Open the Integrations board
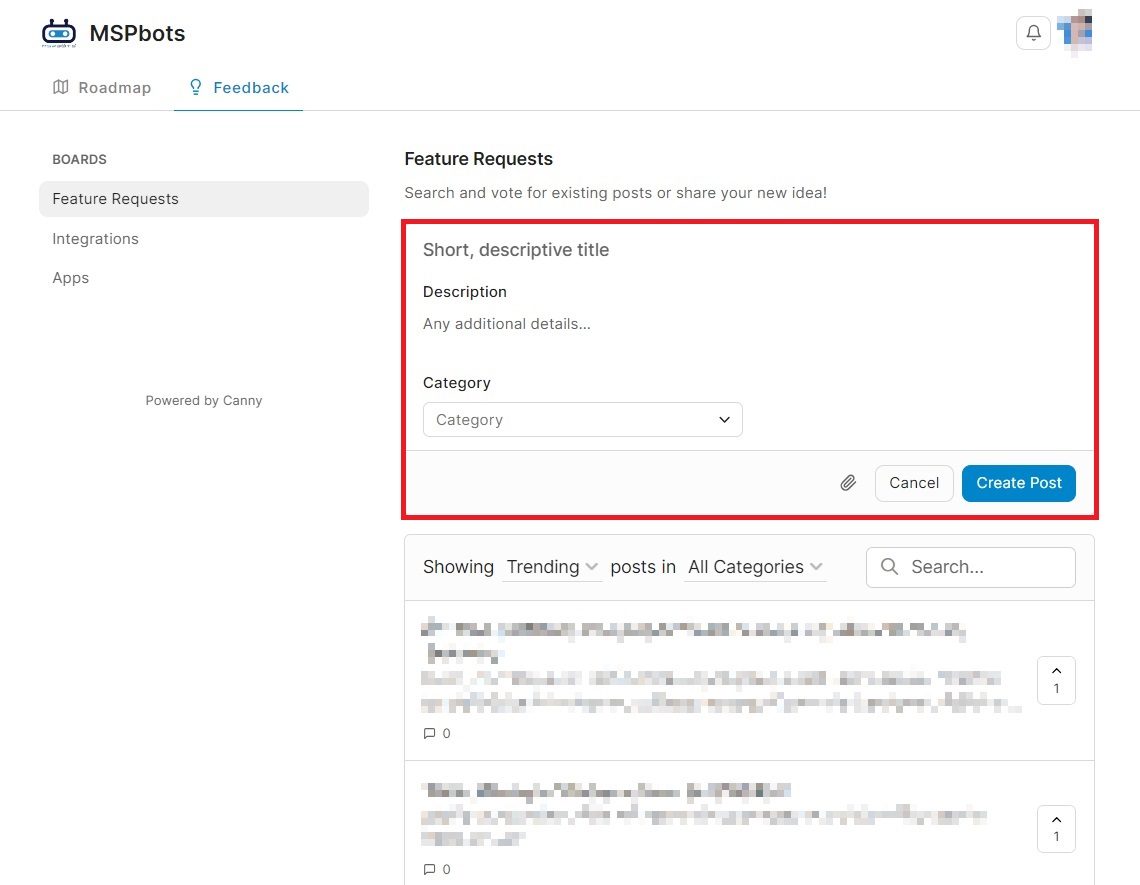Viewport: 1140px width, 885px height. (x=96, y=239)
